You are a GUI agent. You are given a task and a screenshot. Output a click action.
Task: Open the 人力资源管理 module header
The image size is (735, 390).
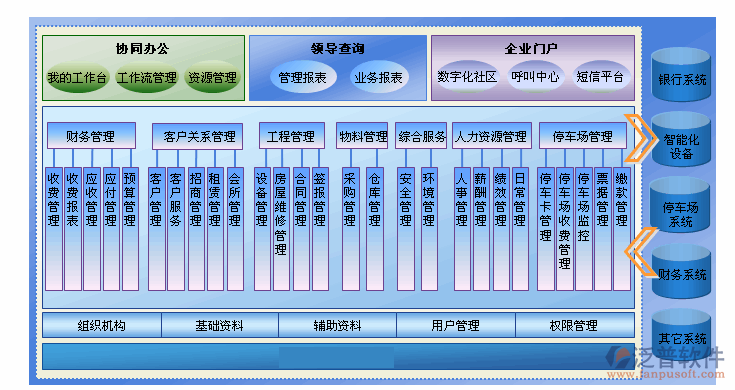click(492, 136)
